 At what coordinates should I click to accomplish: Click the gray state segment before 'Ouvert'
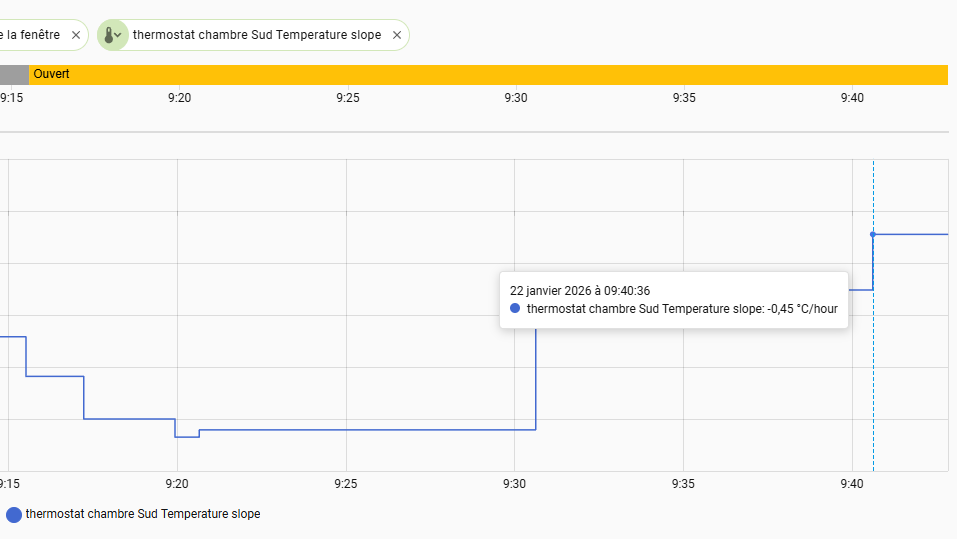(x=14, y=74)
